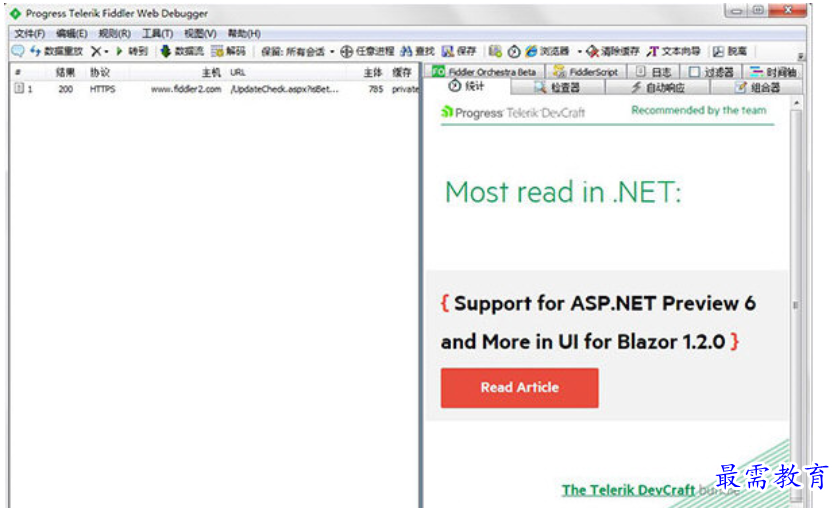Screen dimensions: 837x508
Task: Open The Telerik DevCraft link
Action: (x=628, y=489)
